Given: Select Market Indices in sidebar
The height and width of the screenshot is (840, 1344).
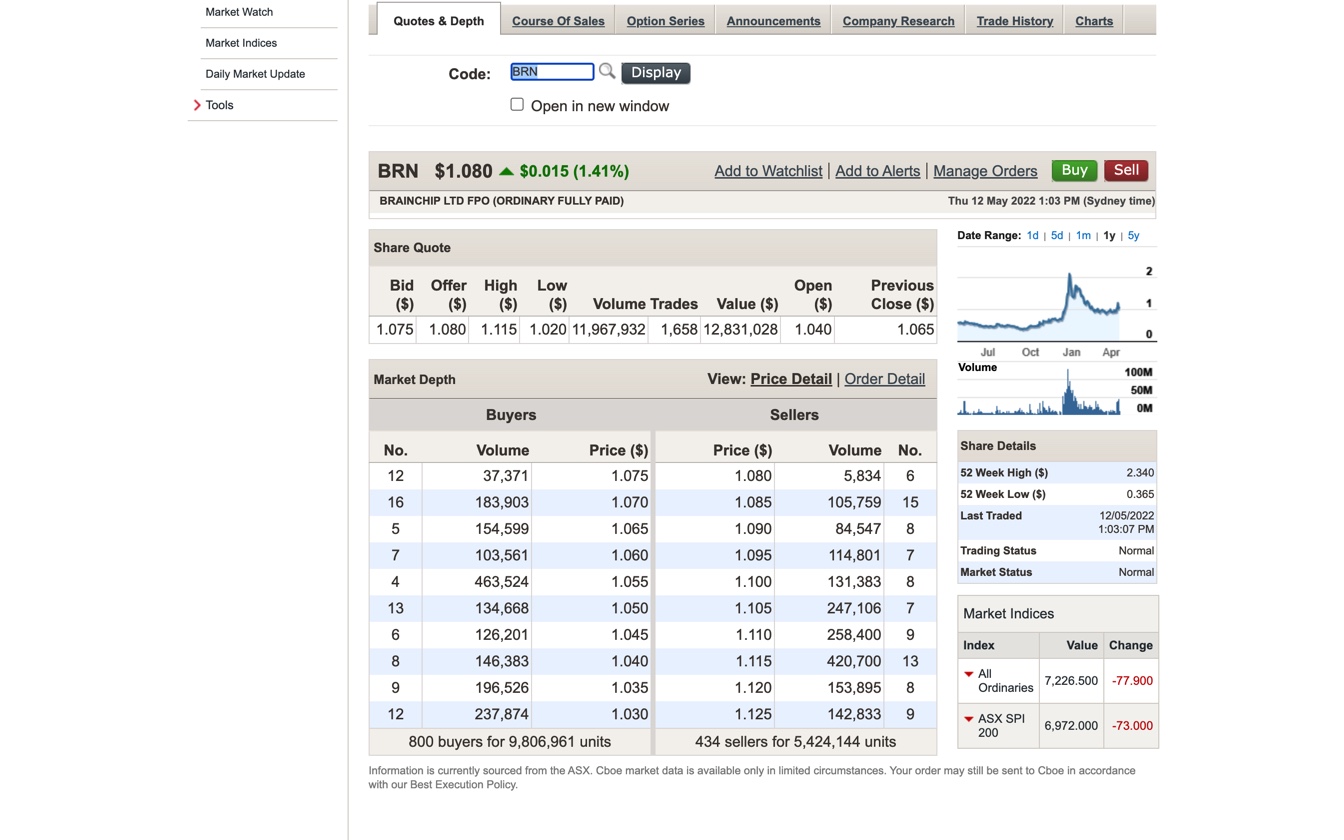Looking at the screenshot, I should [241, 43].
